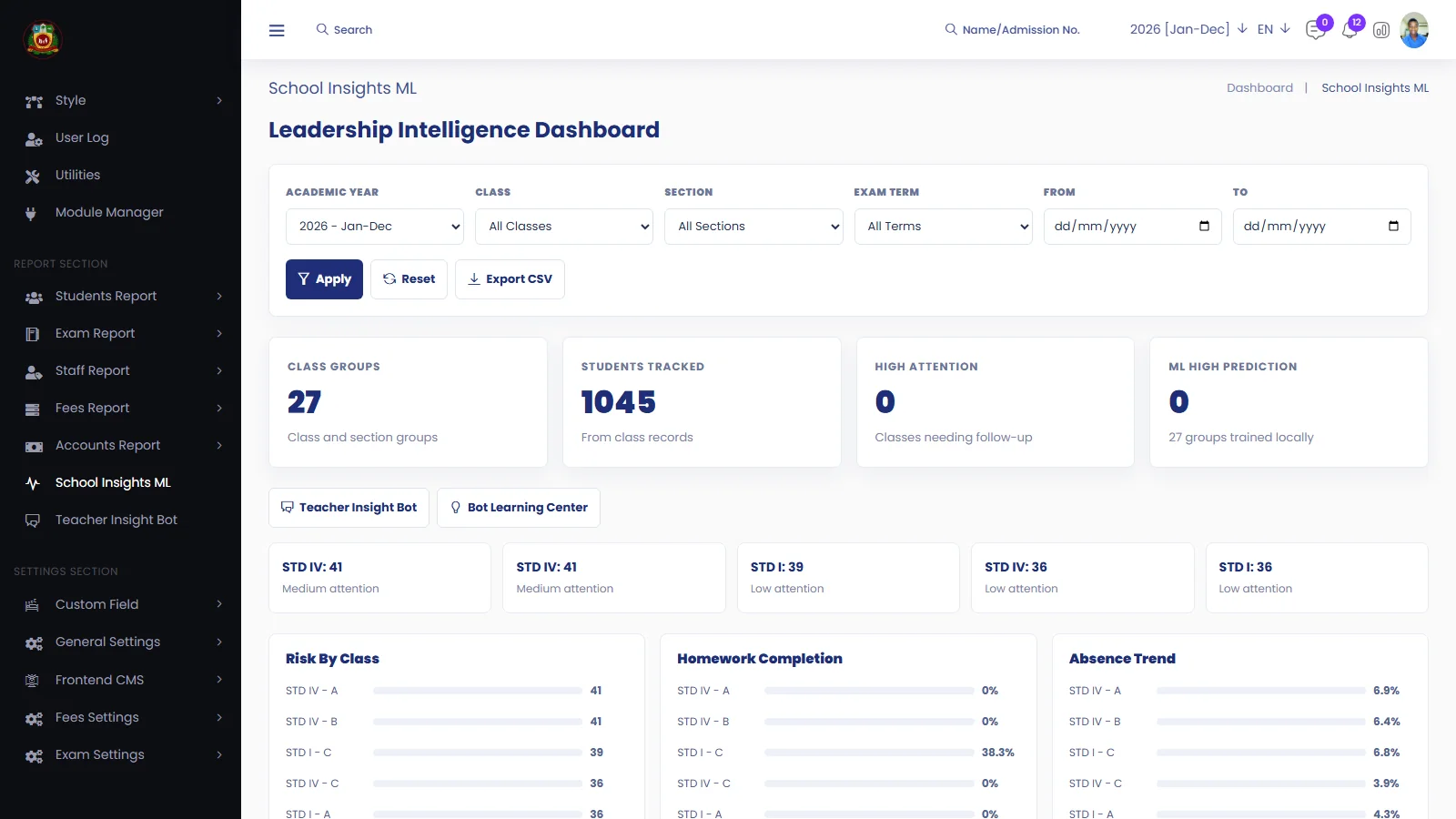Click Homework Completion bar for STD I - C
The height and width of the screenshot is (819, 1456).
pyautogui.click(x=869, y=753)
